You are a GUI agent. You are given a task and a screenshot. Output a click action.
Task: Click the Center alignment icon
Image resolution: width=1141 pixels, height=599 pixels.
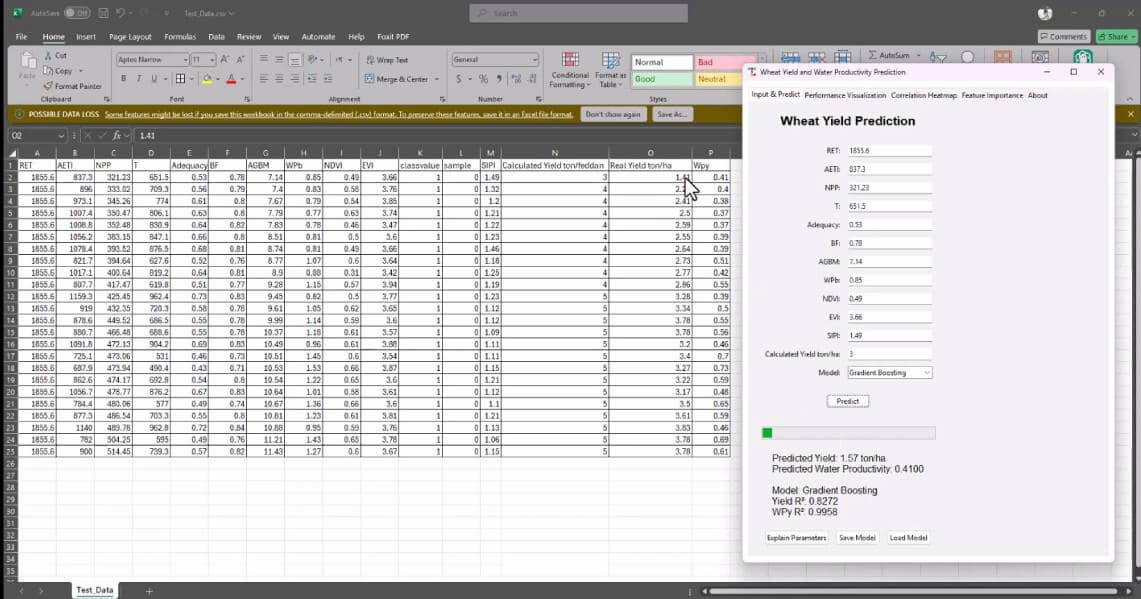279,79
